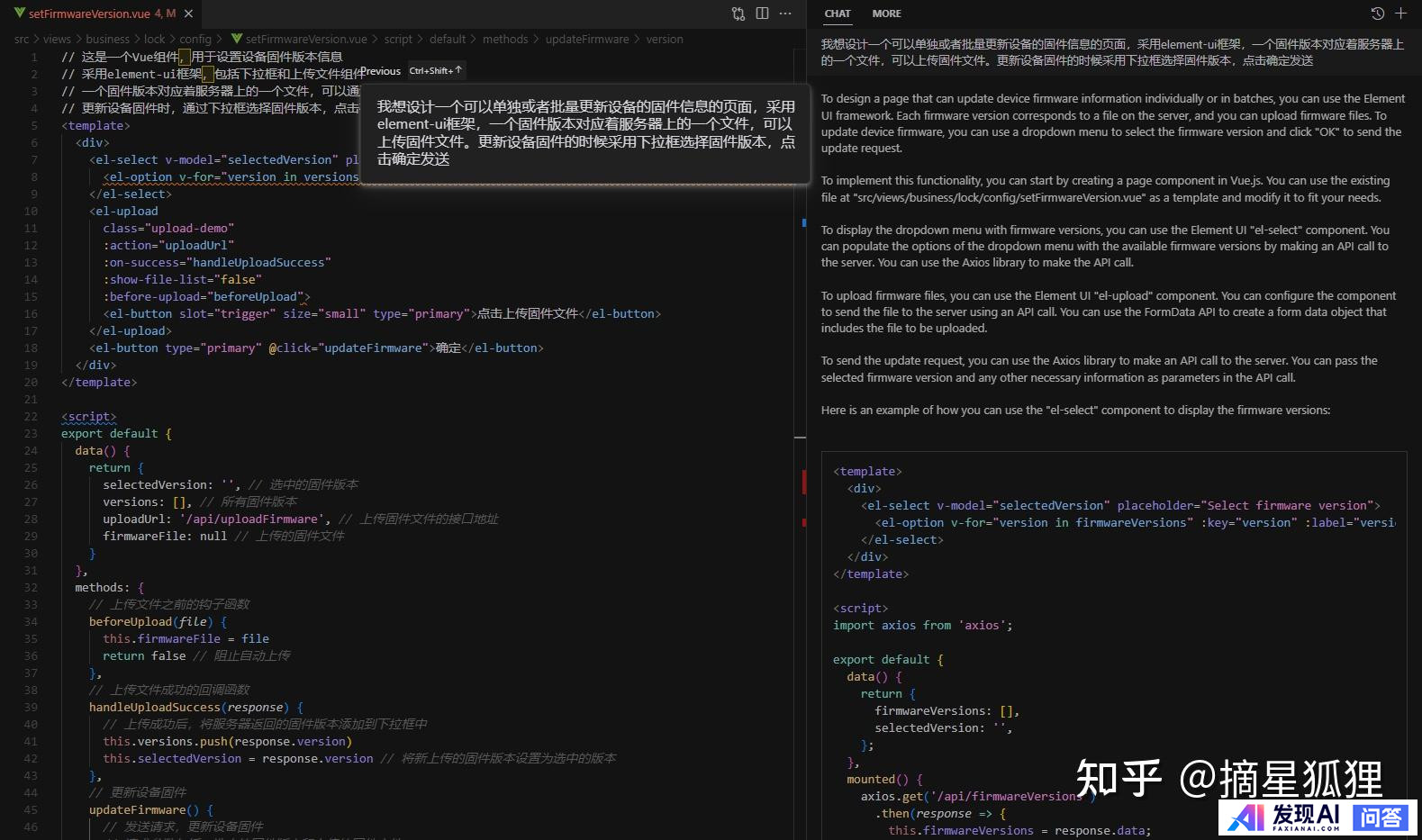This screenshot has width=1422, height=840.
Task: Open the editor More Actions ellipsis menu
Action: tap(785, 14)
